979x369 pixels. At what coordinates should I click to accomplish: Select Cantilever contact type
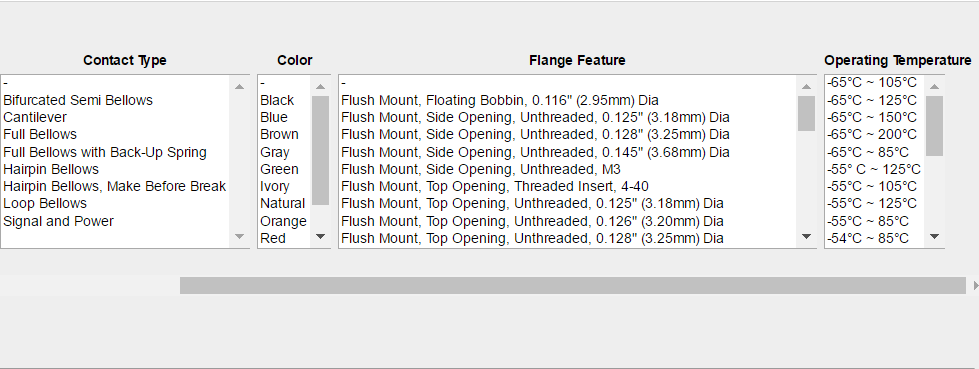(x=35, y=117)
